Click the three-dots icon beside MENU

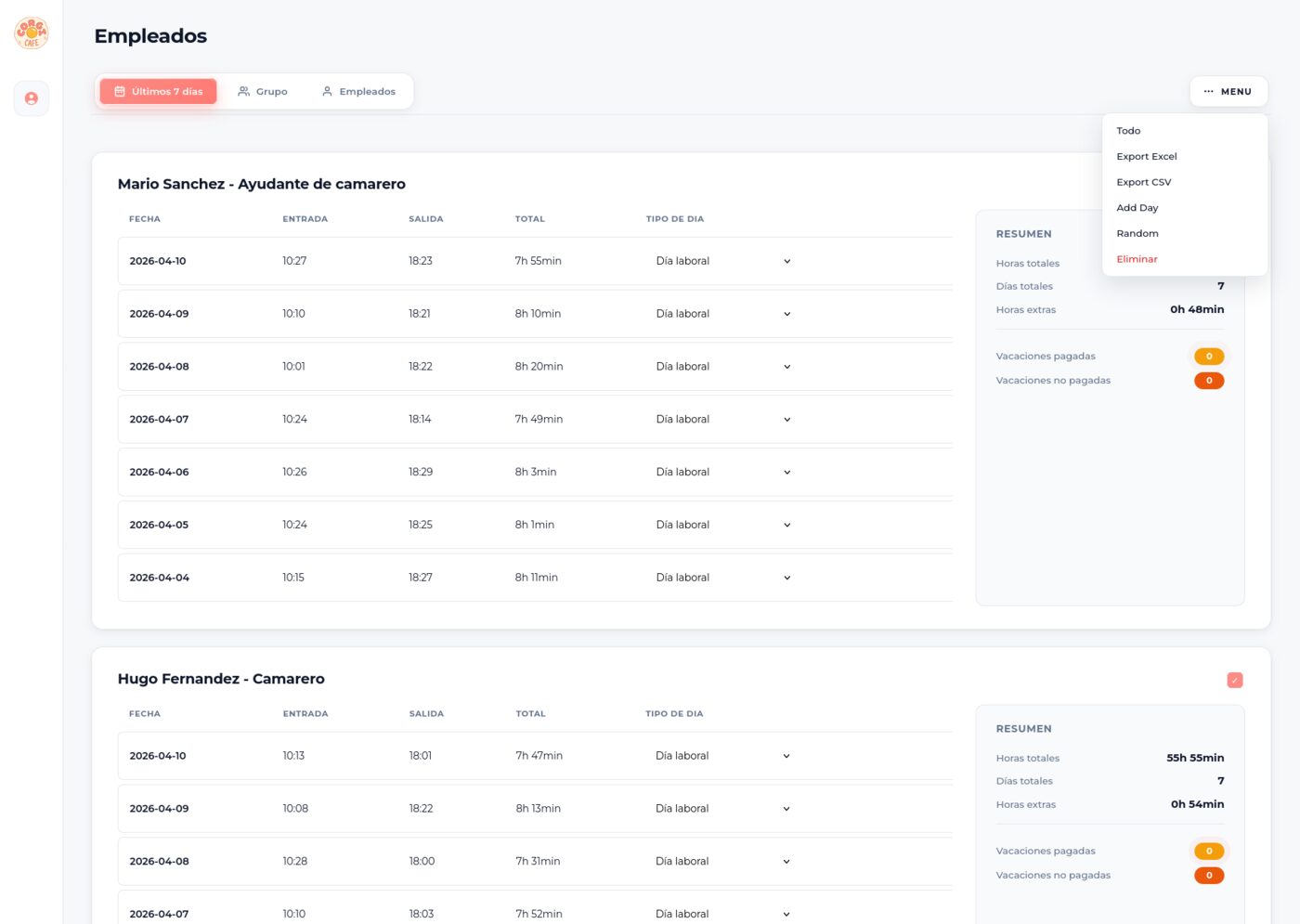[1208, 92]
